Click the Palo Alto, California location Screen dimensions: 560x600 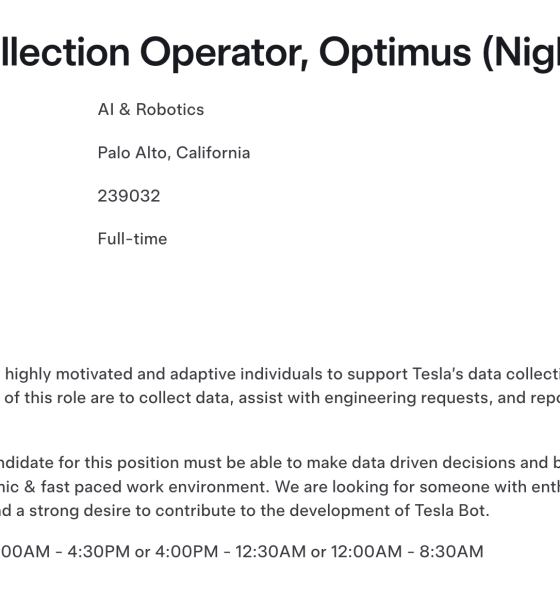[x=174, y=153]
